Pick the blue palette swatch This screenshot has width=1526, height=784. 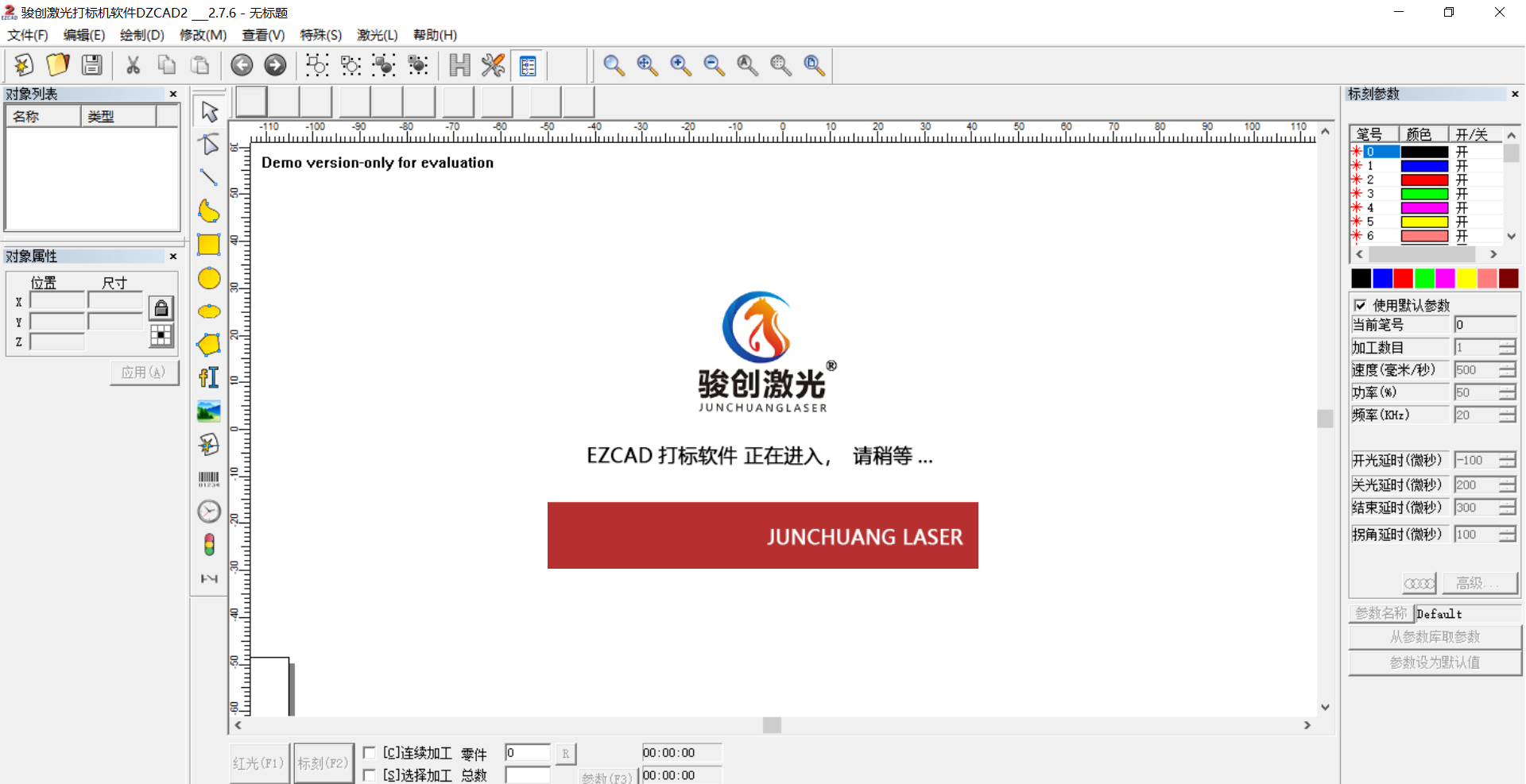click(1382, 278)
